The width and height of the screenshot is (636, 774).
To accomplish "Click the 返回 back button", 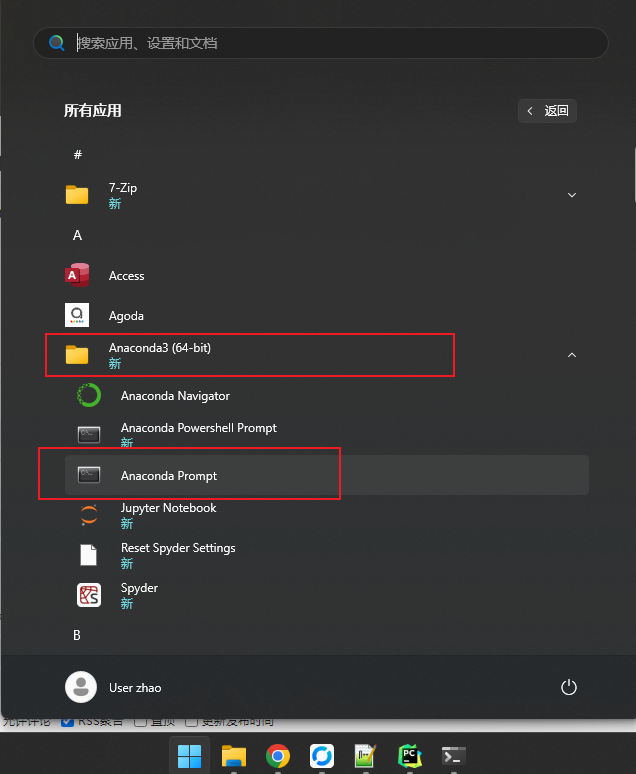I will (x=547, y=111).
